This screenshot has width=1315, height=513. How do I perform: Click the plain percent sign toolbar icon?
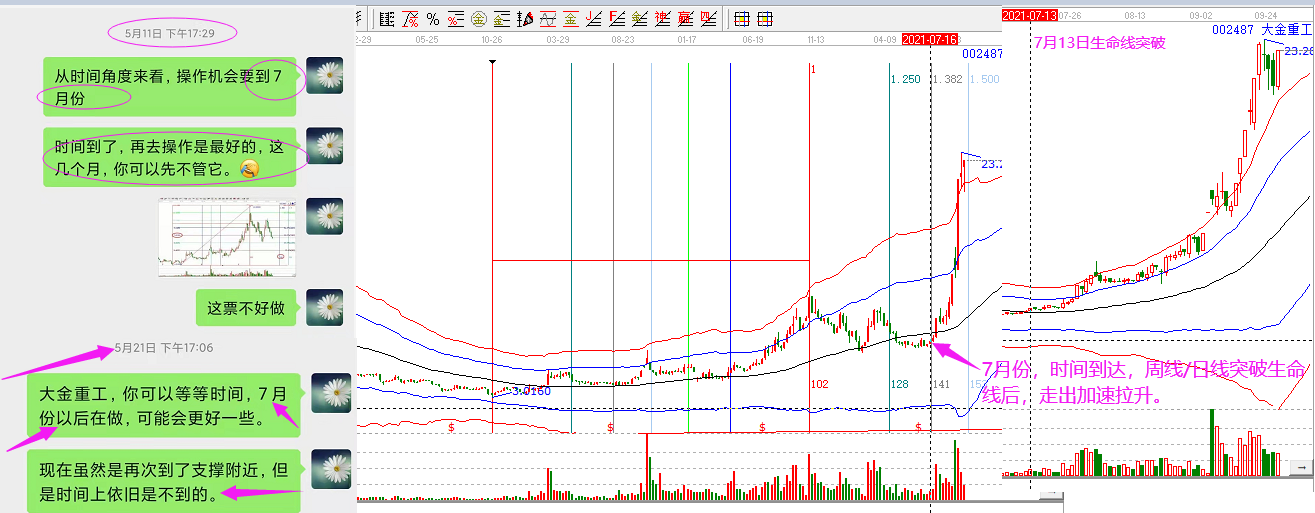433,18
